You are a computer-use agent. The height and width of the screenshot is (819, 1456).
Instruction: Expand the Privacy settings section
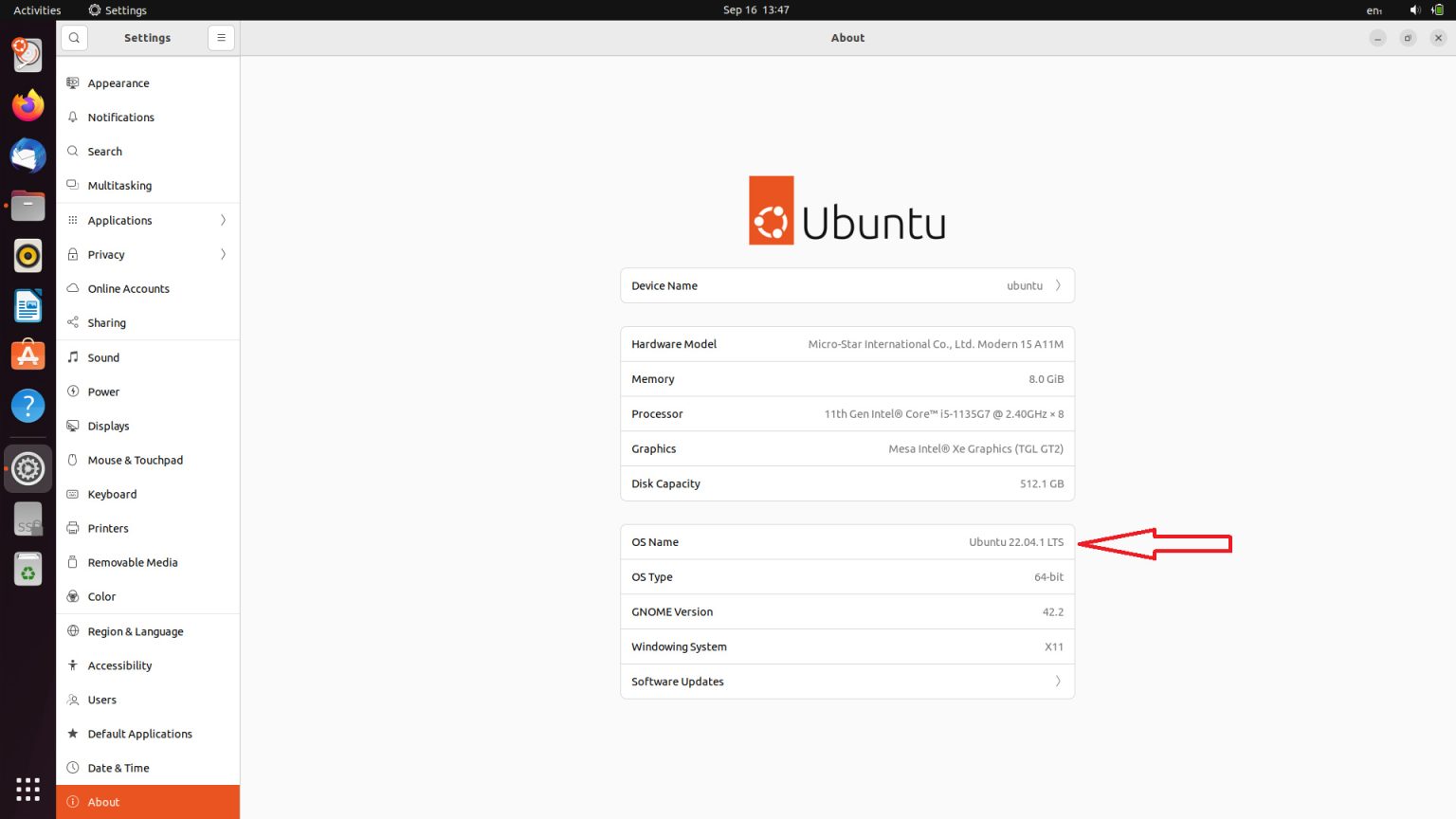click(147, 254)
